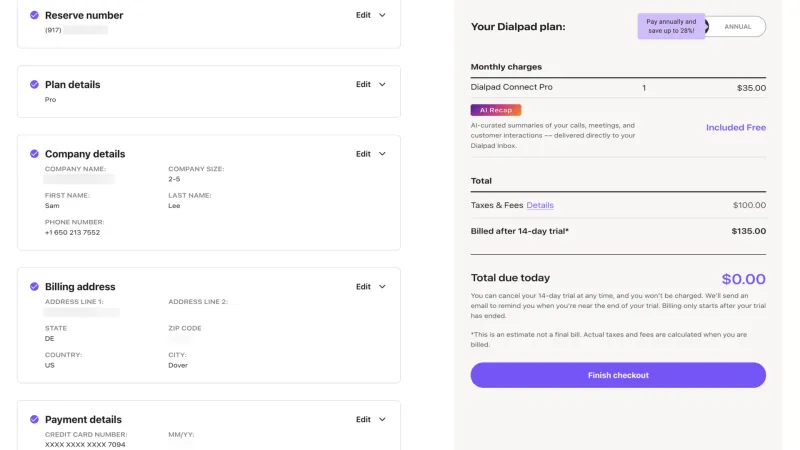Click the last name value Lee

[x=174, y=206]
